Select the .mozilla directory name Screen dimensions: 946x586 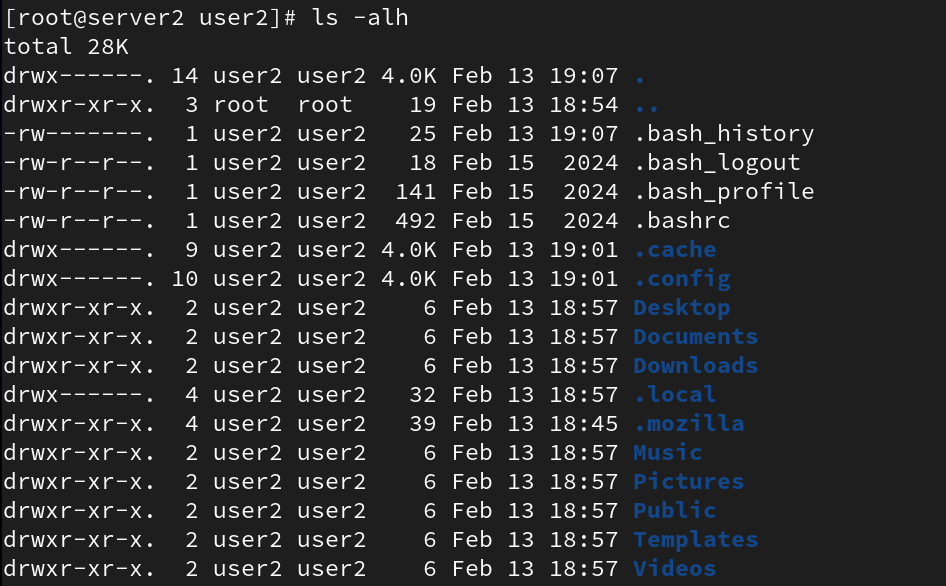689,423
